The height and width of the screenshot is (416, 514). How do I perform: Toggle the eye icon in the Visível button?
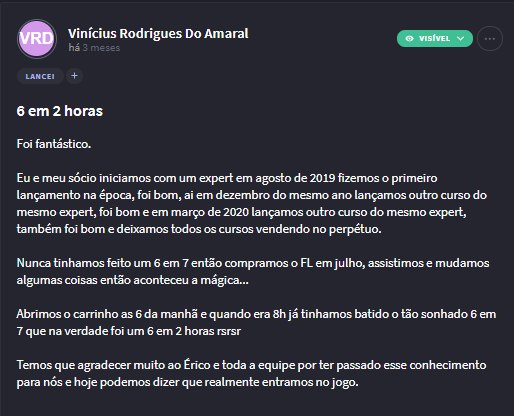410,39
